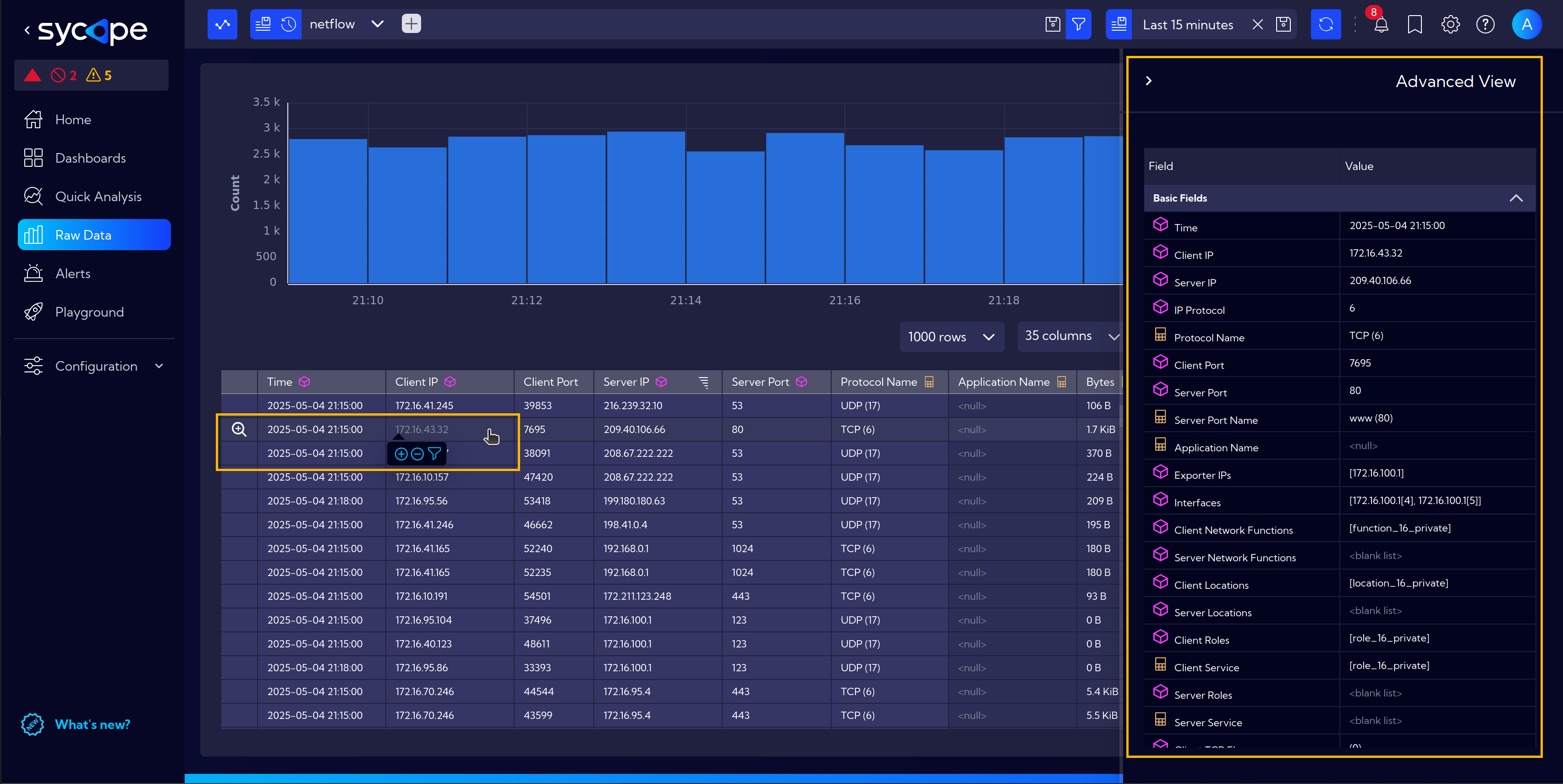Click the history clock icon beside netflow

(x=289, y=24)
